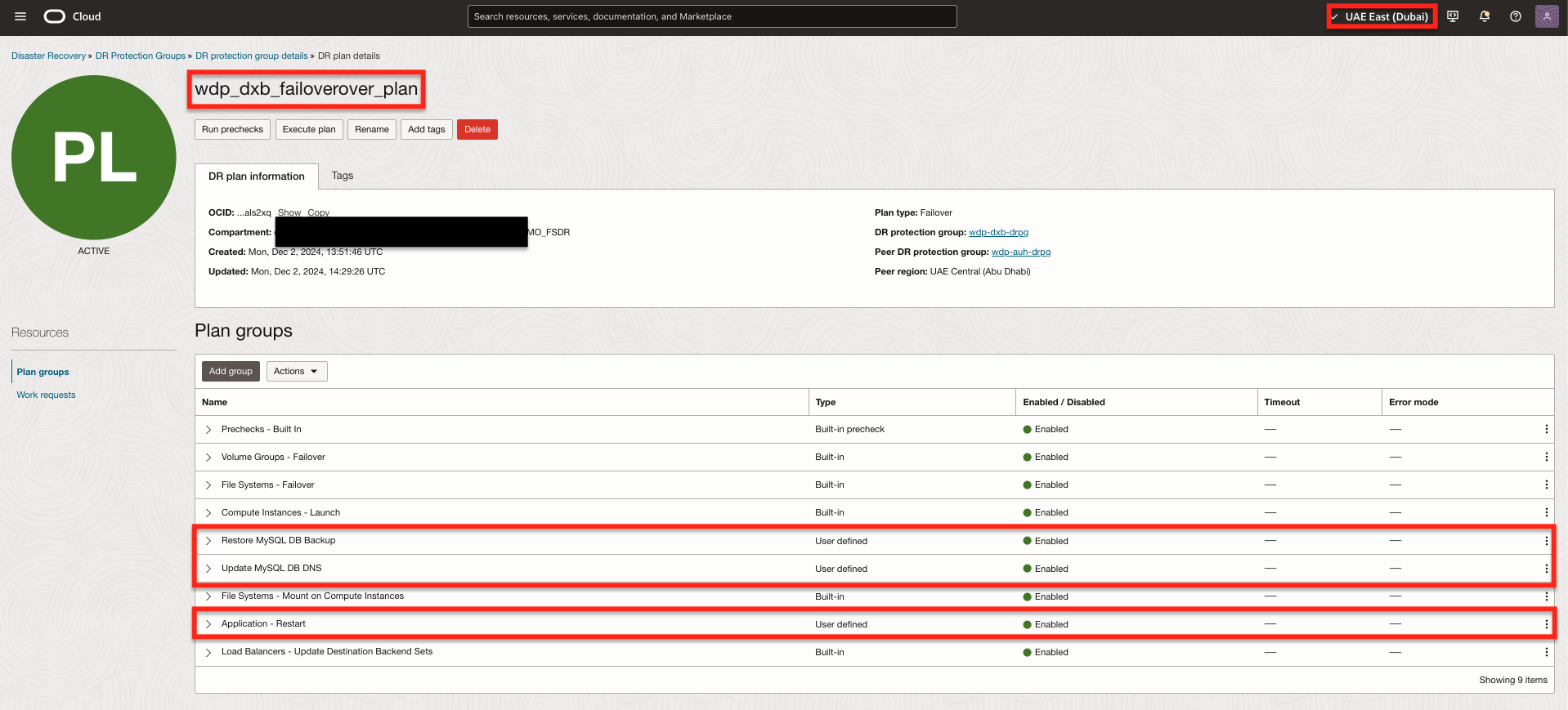The width and height of the screenshot is (1568, 710).
Task: Expand the Update MySQL DB DNS group
Action: click(x=208, y=569)
